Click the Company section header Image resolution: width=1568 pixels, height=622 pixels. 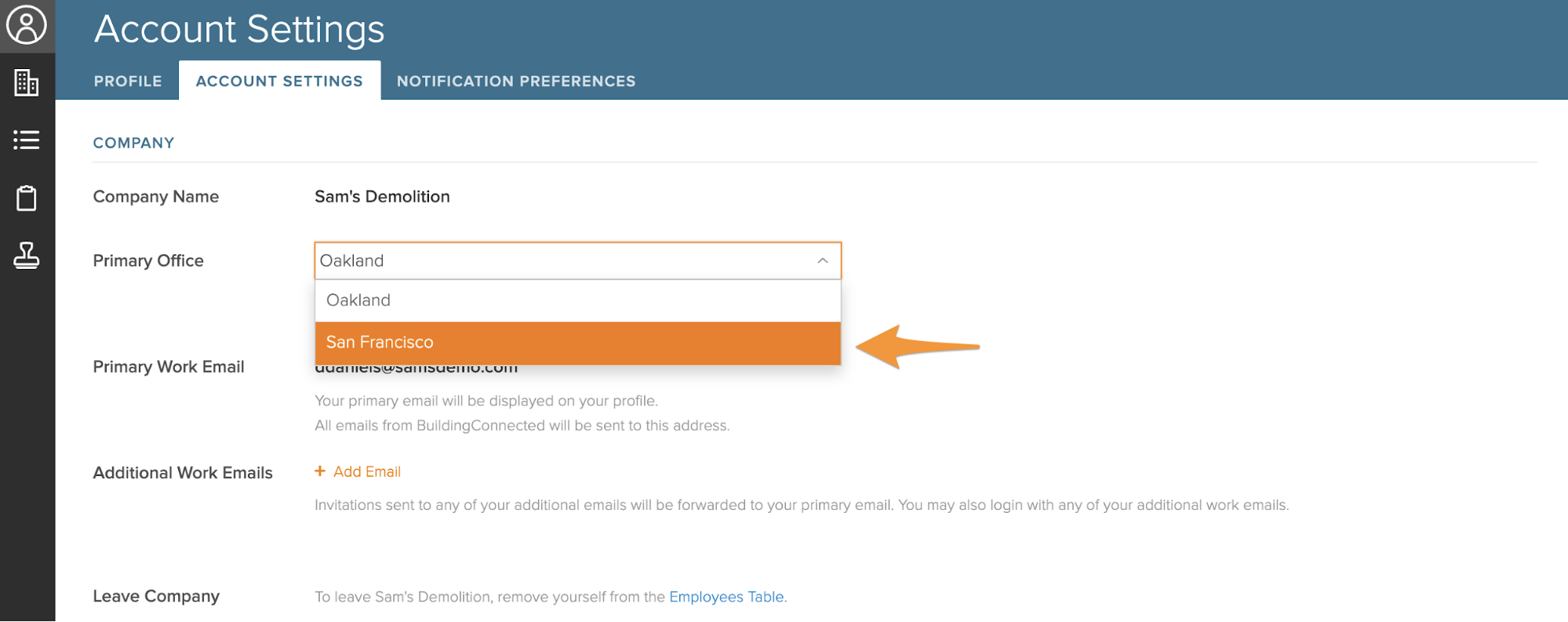coord(133,143)
